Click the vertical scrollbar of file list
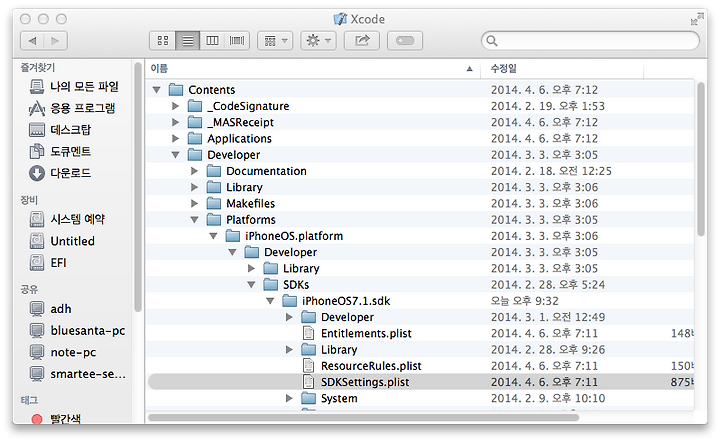Screen dimensions: 720x442 (x=701, y=159)
